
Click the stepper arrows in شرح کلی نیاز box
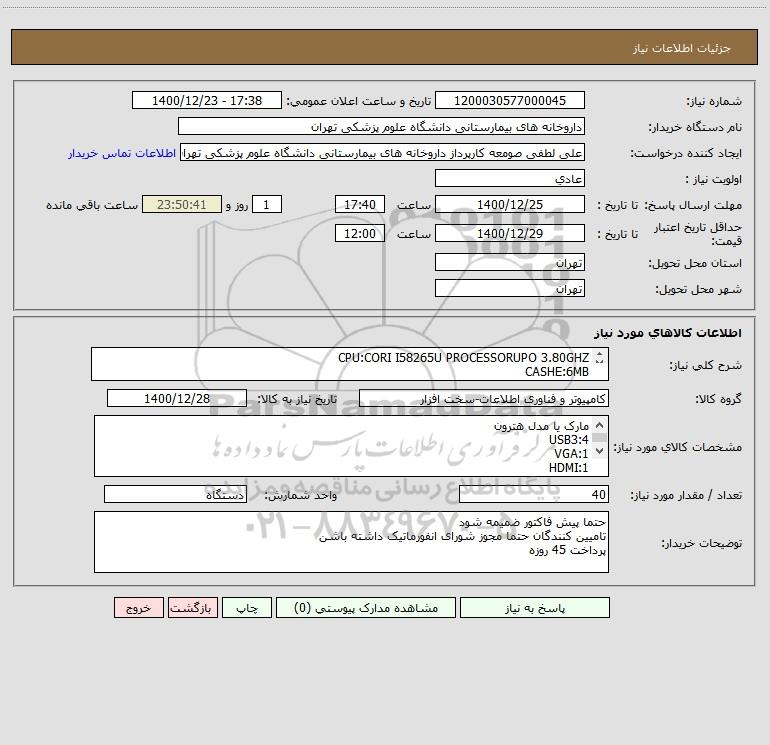coord(599,358)
